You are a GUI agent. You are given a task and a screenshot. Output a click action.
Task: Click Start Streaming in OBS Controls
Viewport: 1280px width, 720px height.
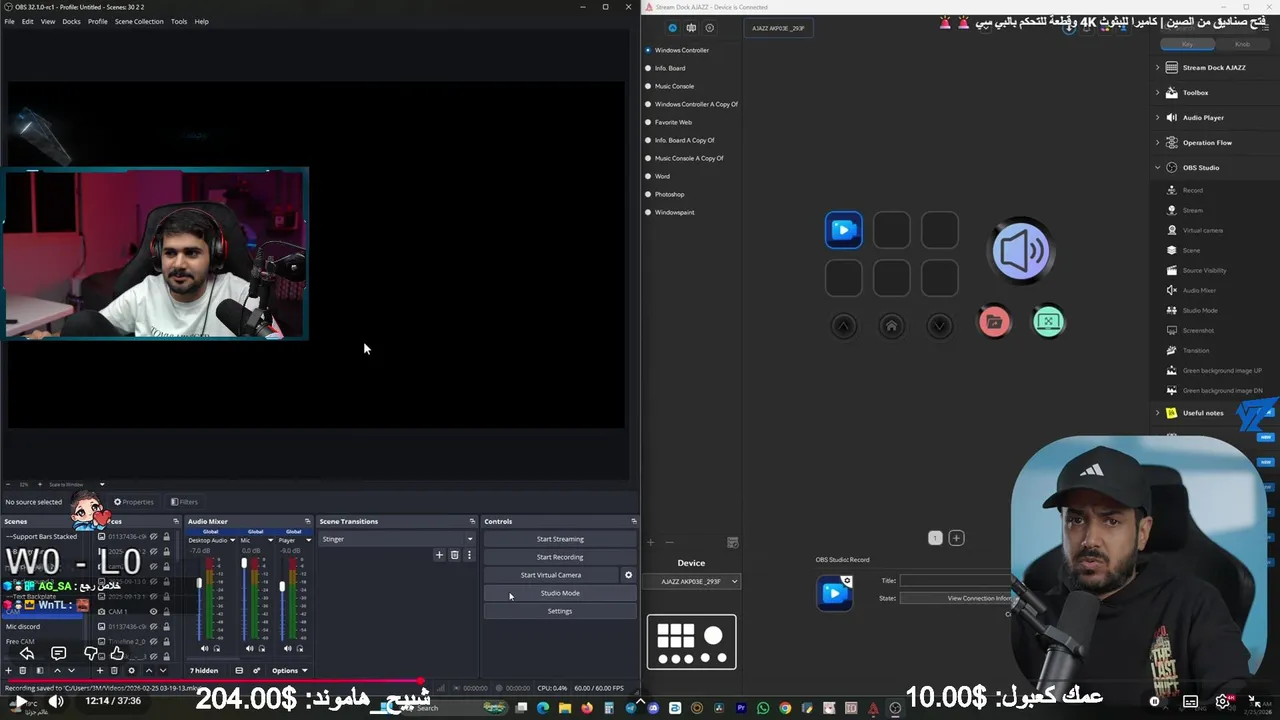tap(560, 539)
